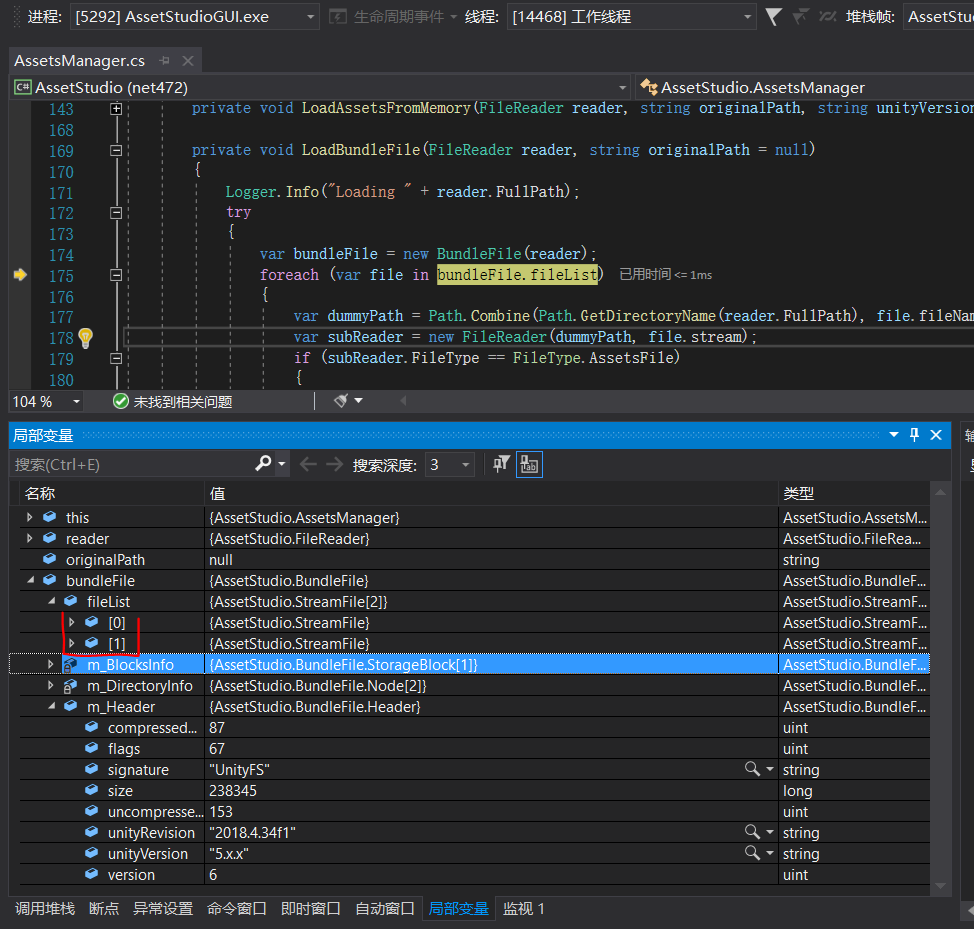Switch to the 断点 tab

click(x=104, y=909)
